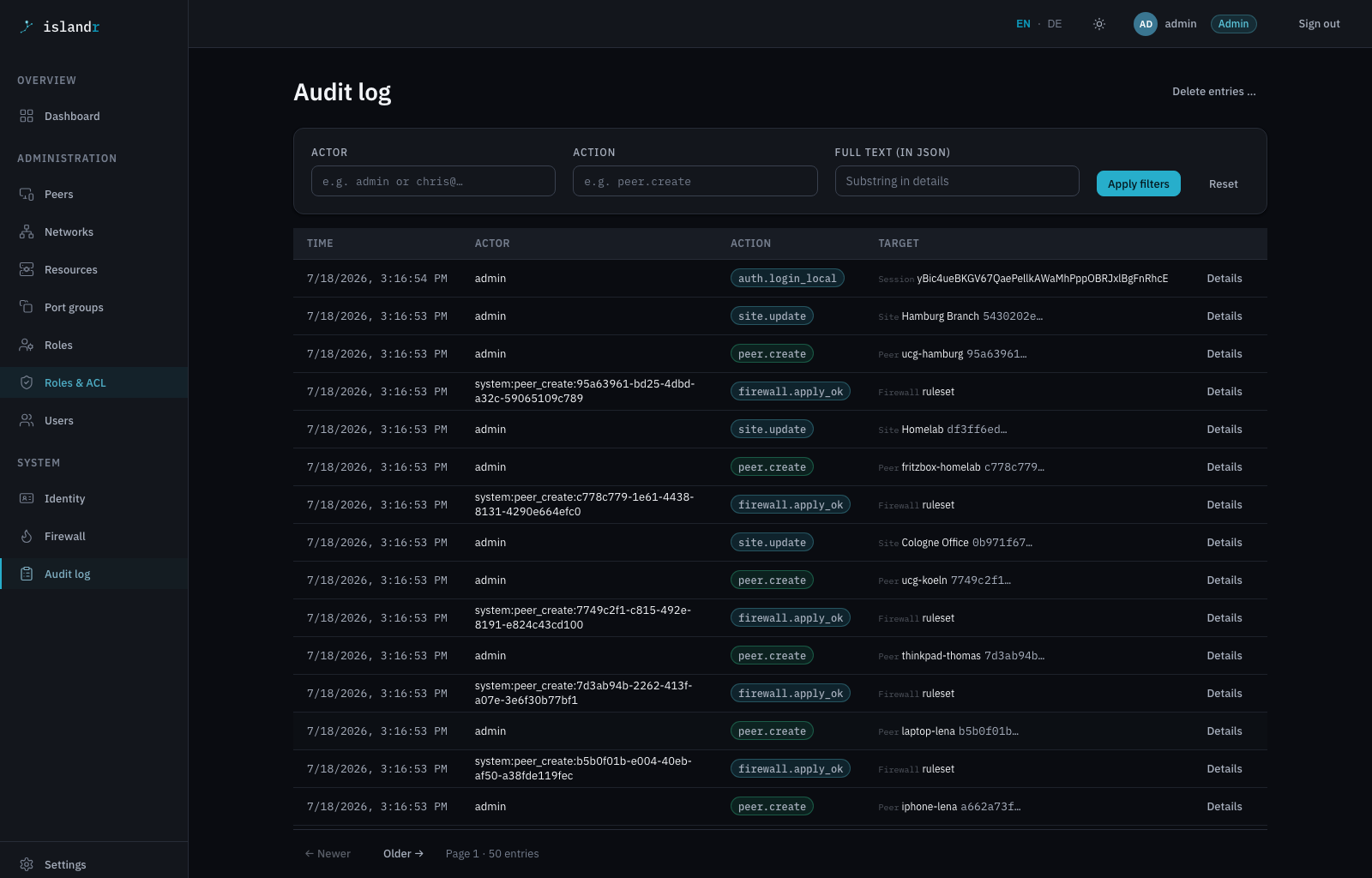Screen dimensions: 1372x878
Task: Click Hamburg Branch target text
Action: 940,316
